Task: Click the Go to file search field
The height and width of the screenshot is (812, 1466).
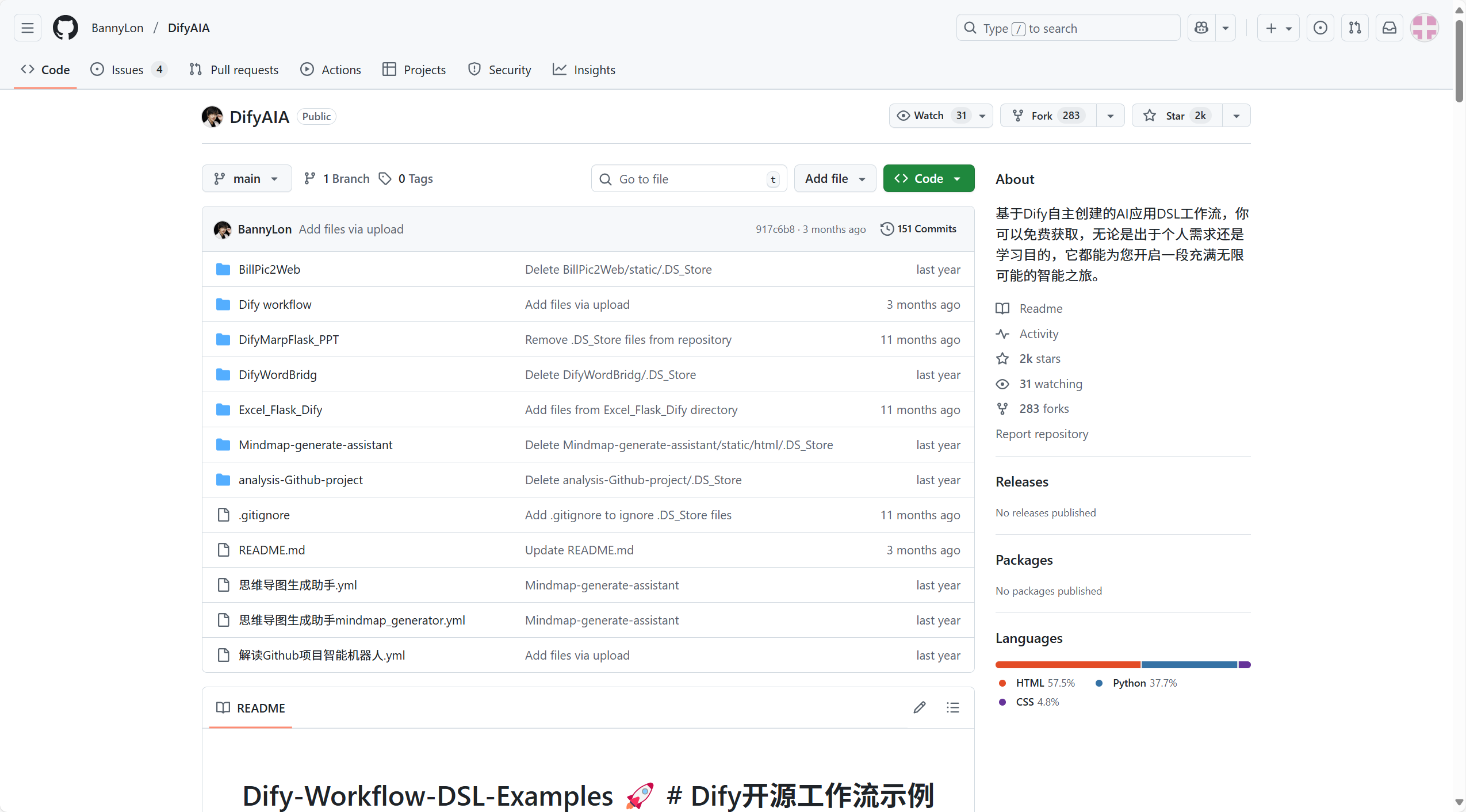Action: [687, 178]
